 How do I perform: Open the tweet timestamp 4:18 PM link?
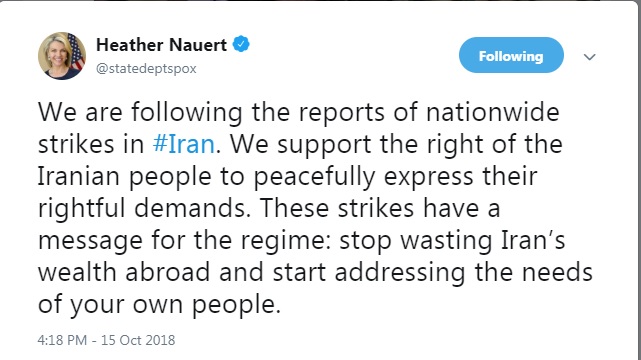coord(62,340)
